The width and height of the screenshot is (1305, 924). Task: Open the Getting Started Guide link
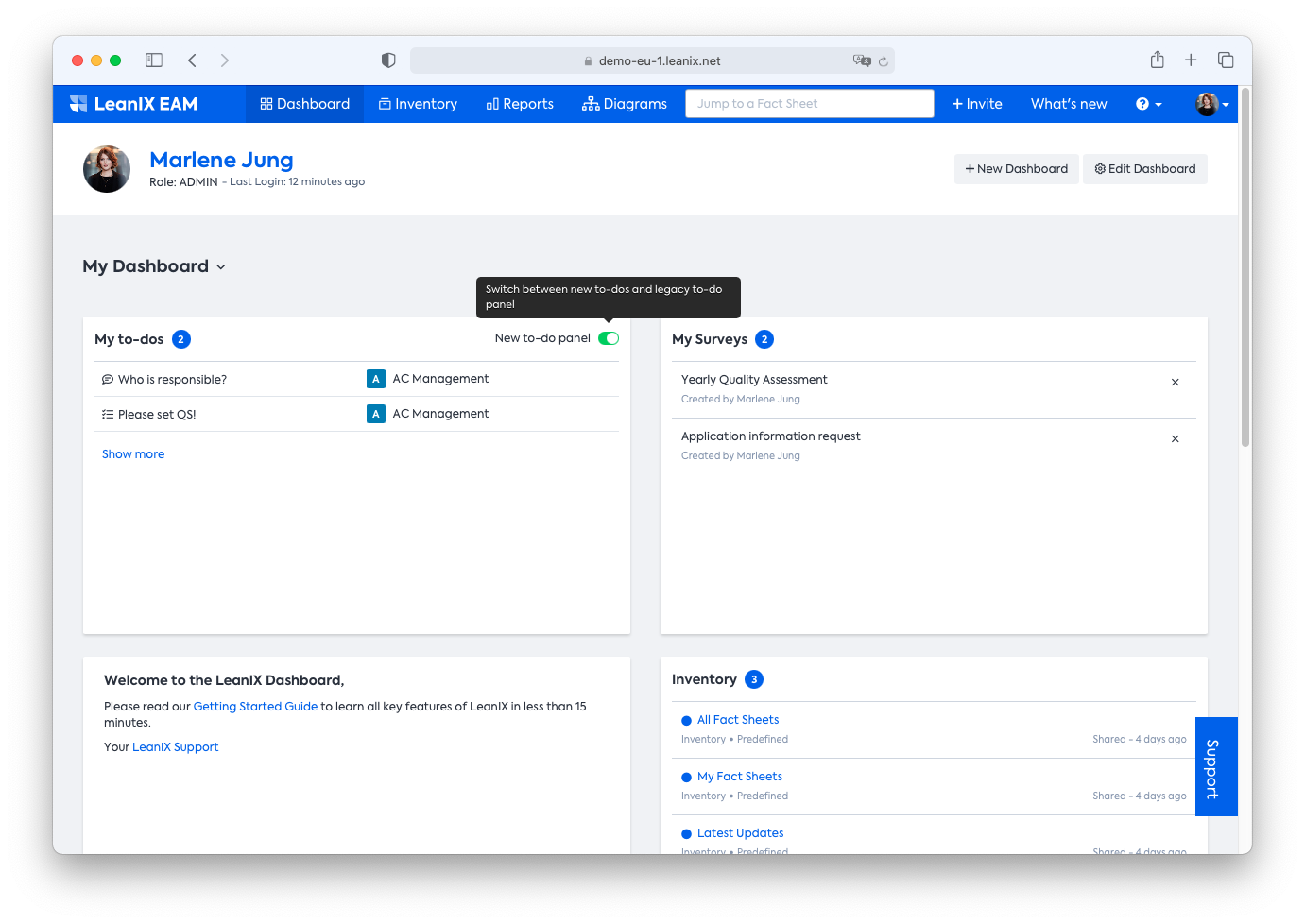coord(255,707)
